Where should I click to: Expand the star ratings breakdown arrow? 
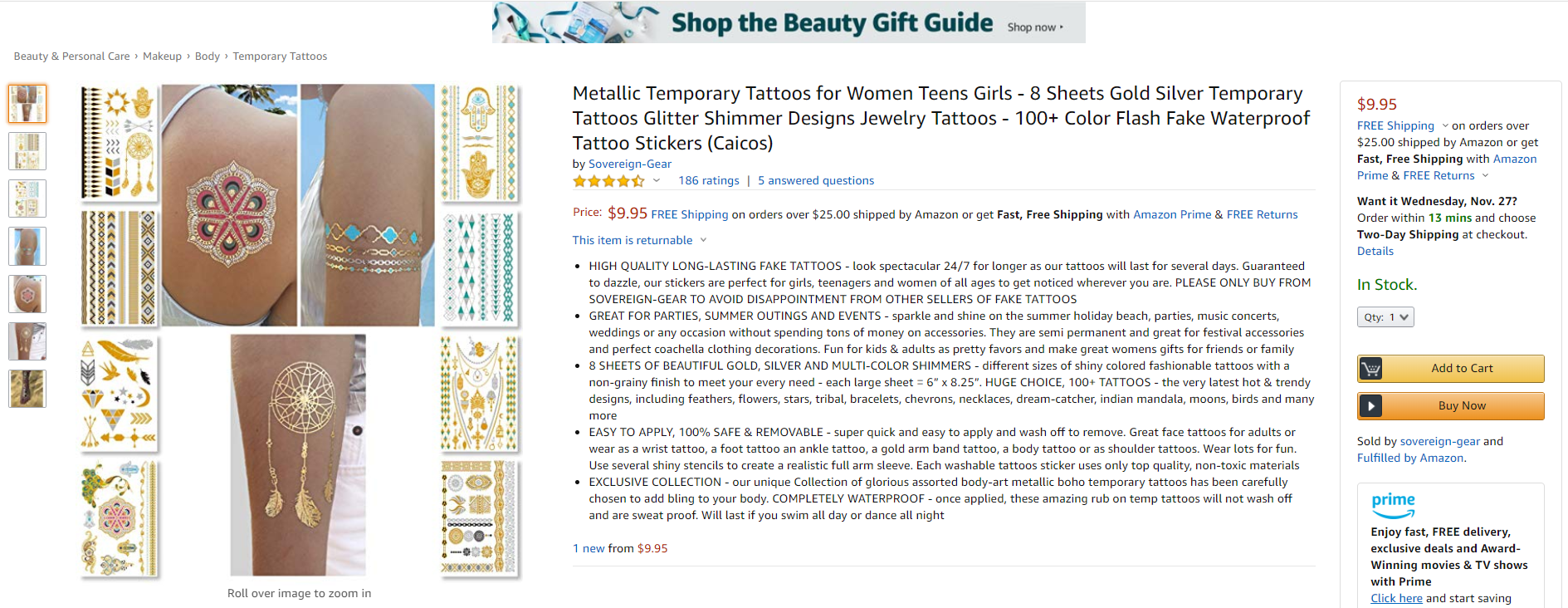click(x=657, y=180)
